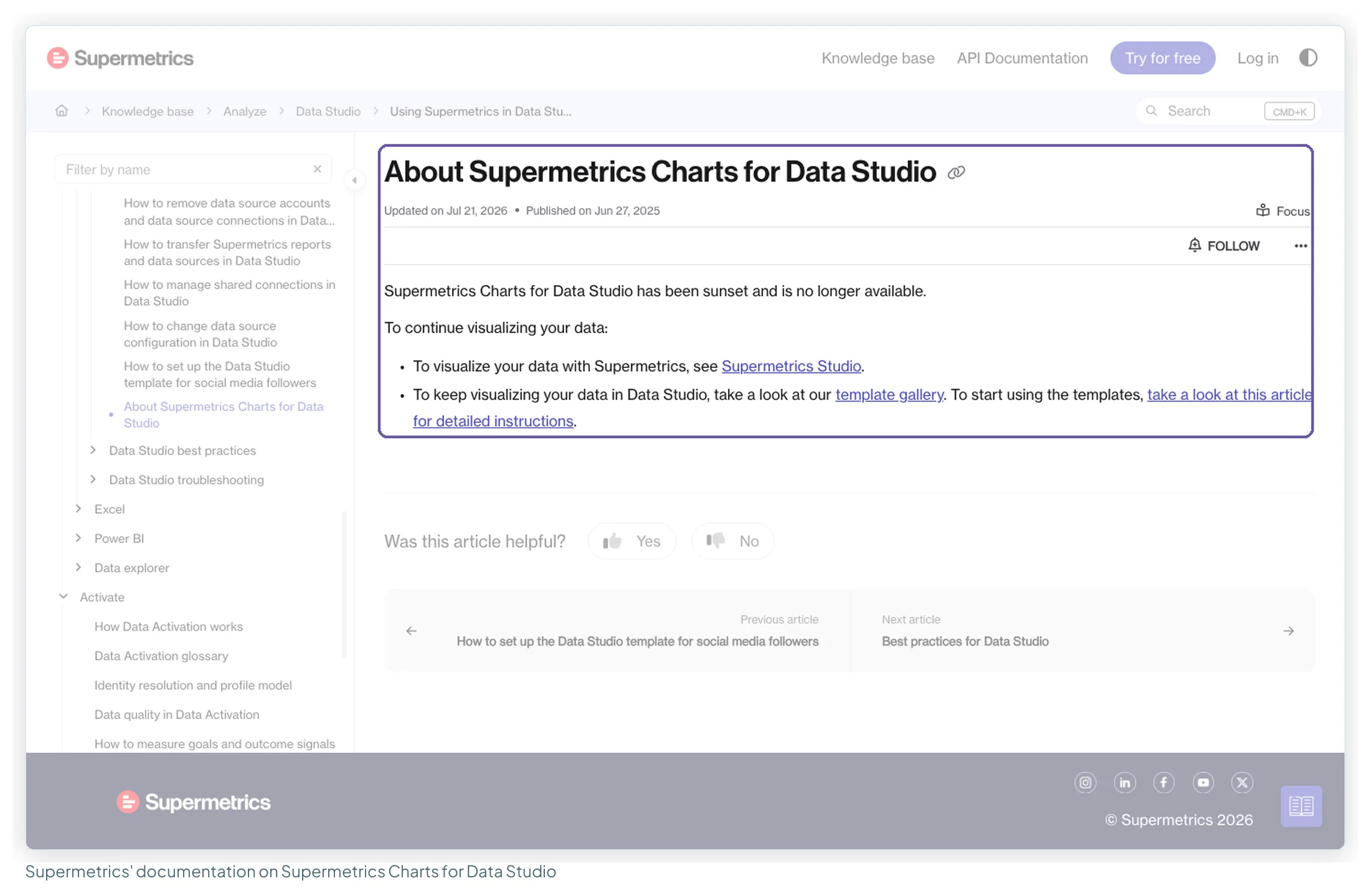The width and height of the screenshot is (1370, 896).
Task: Expand the Excel tree section
Action: tap(78, 508)
